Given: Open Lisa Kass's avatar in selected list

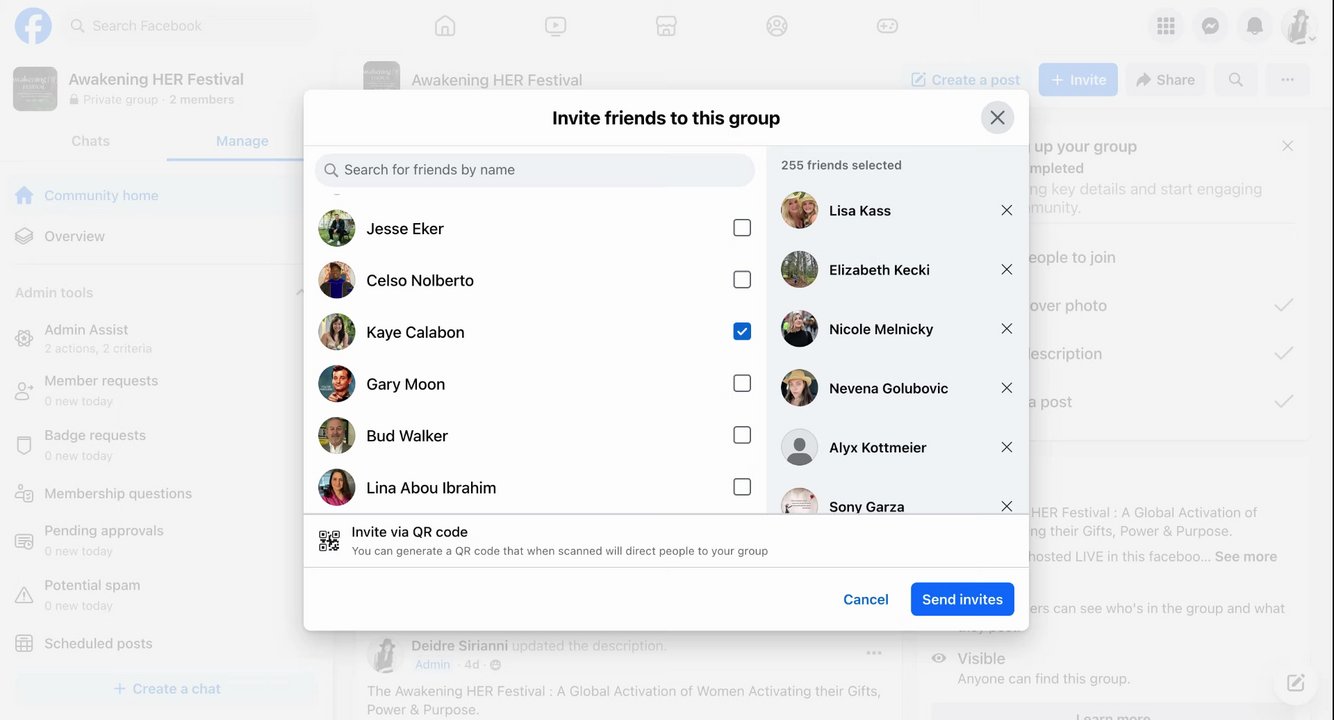Looking at the screenshot, I should click(799, 210).
